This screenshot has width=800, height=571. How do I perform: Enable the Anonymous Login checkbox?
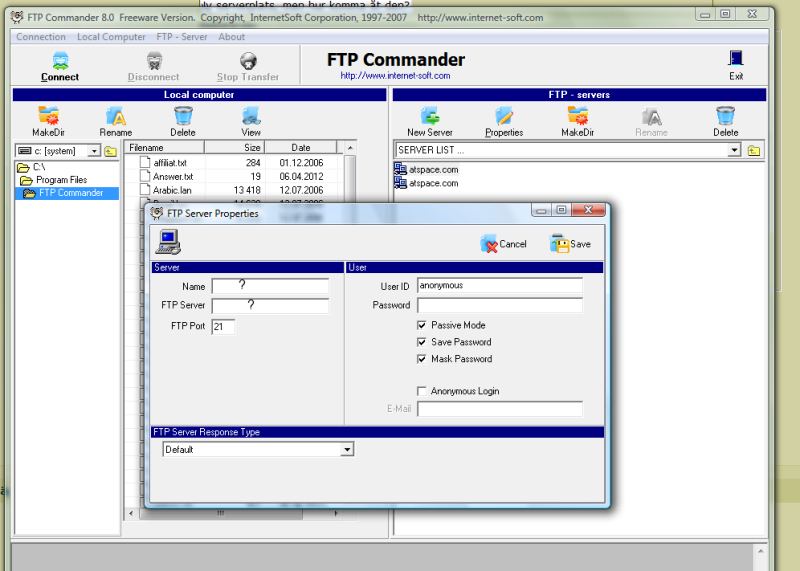click(421, 391)
